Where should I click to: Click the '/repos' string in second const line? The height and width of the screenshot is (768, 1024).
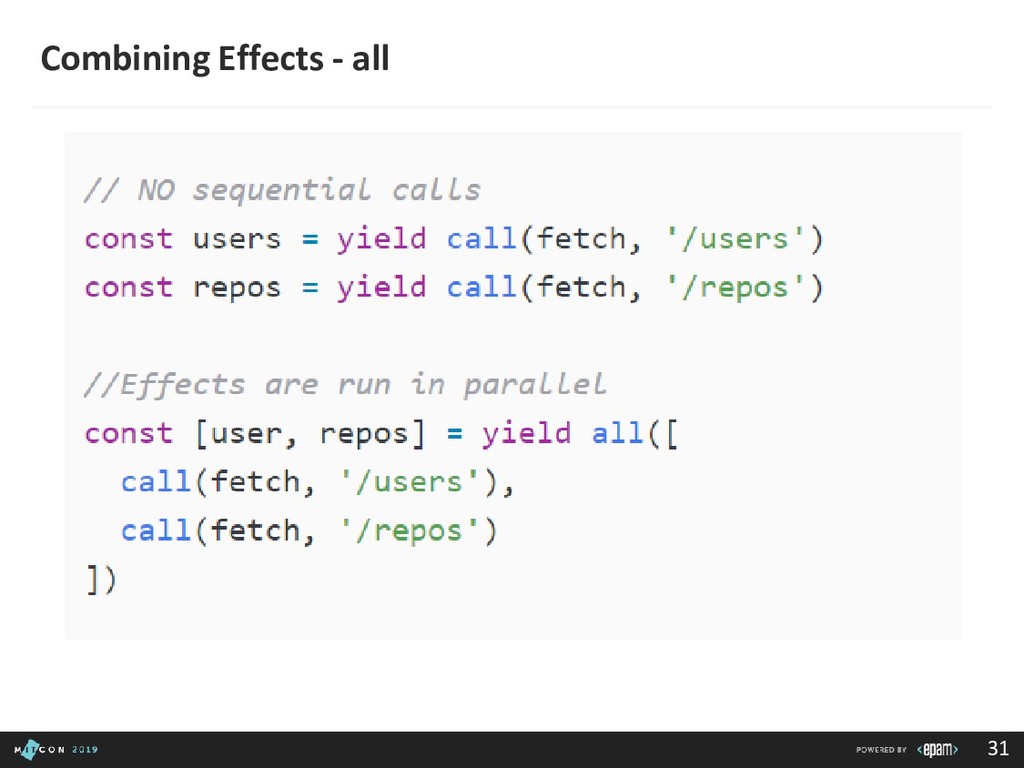(735, 288)
